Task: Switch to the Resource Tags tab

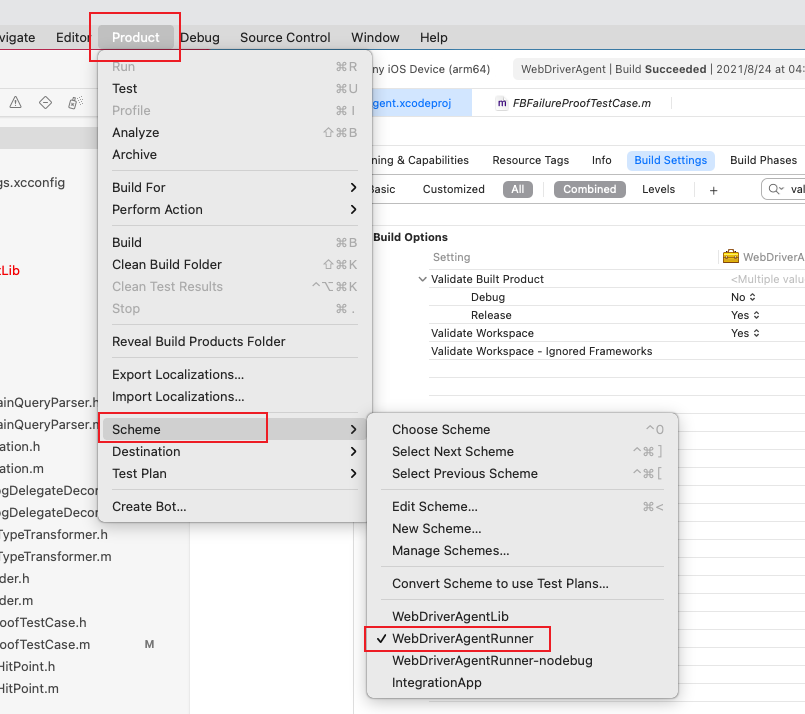Action: [x=530, y=160]
